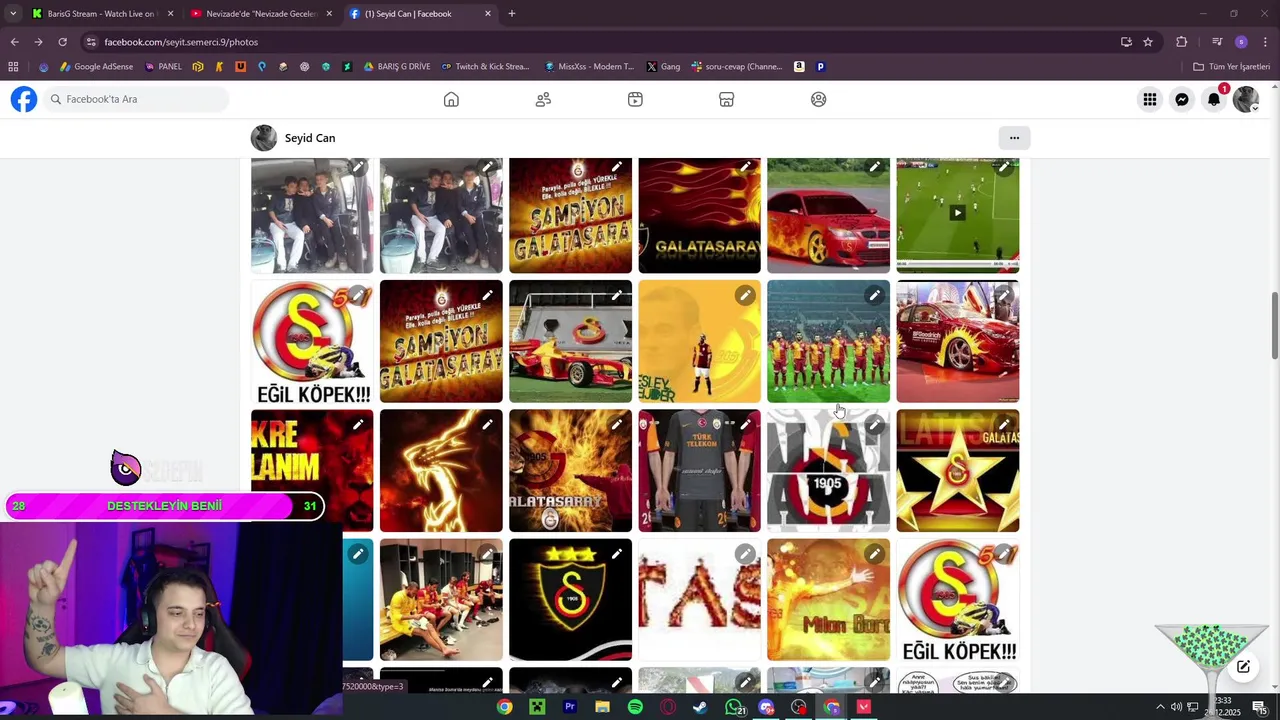Open the Twitch & Kick Strea... bookmark
Viewport: 1280px width, 720px height.
coord(485,67)
